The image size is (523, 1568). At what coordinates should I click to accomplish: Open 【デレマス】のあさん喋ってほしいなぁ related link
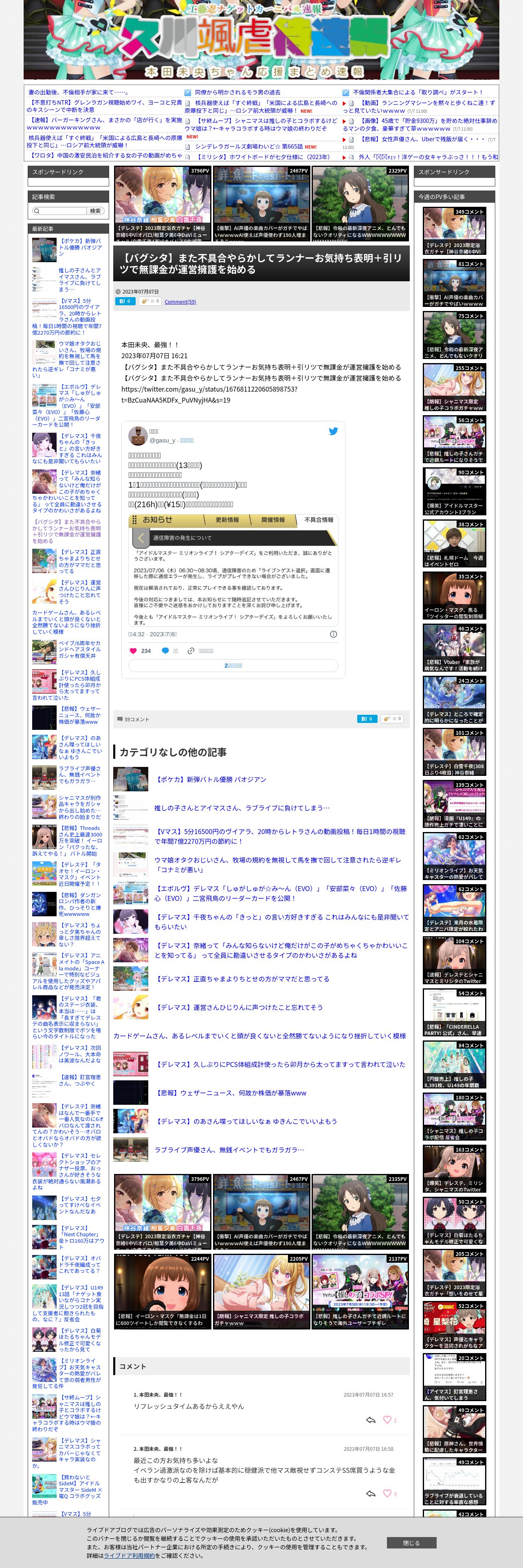(245, 1121)
